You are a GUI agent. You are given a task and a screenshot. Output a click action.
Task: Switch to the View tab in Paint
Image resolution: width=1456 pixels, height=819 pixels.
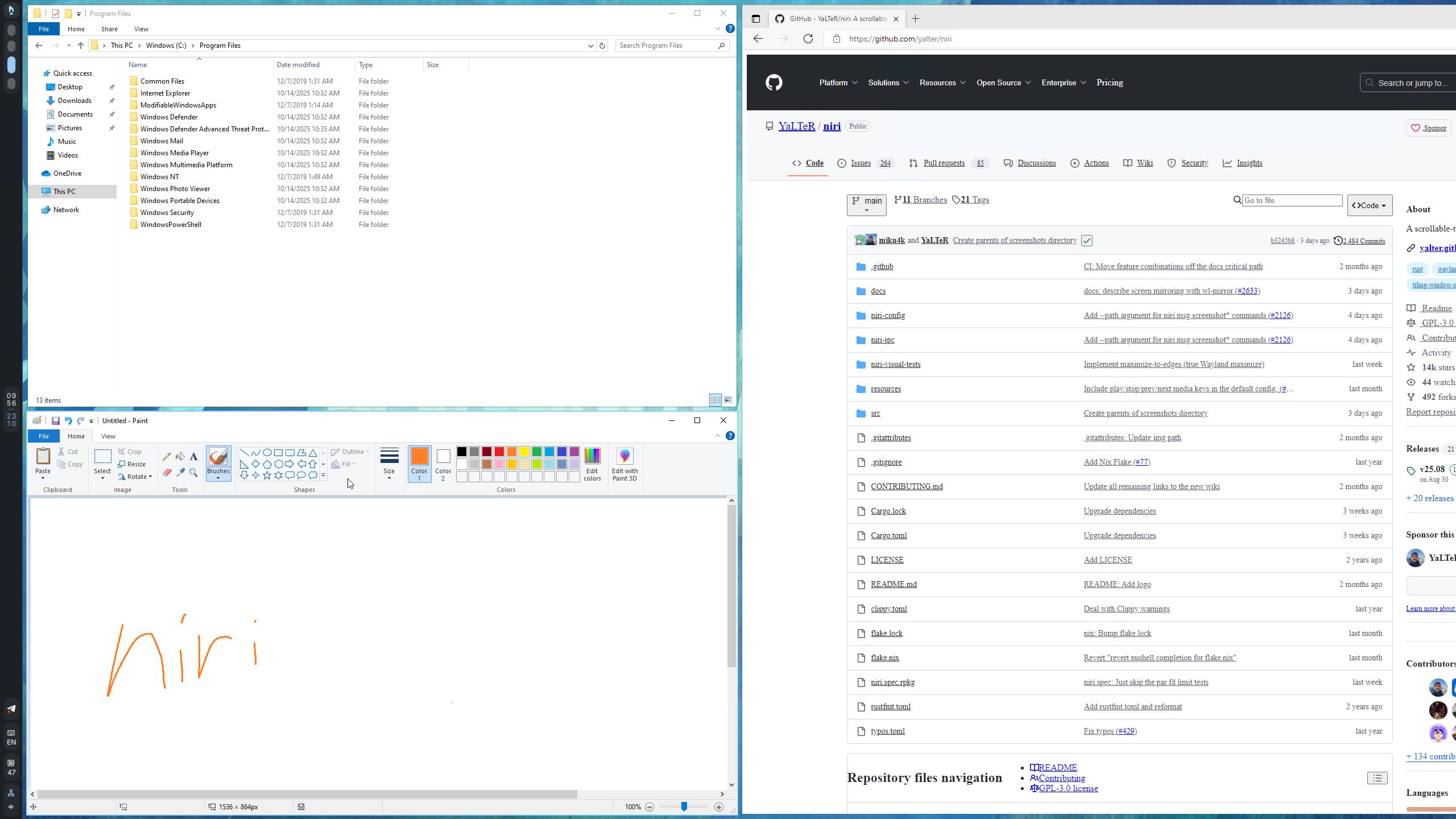point(107,436)
